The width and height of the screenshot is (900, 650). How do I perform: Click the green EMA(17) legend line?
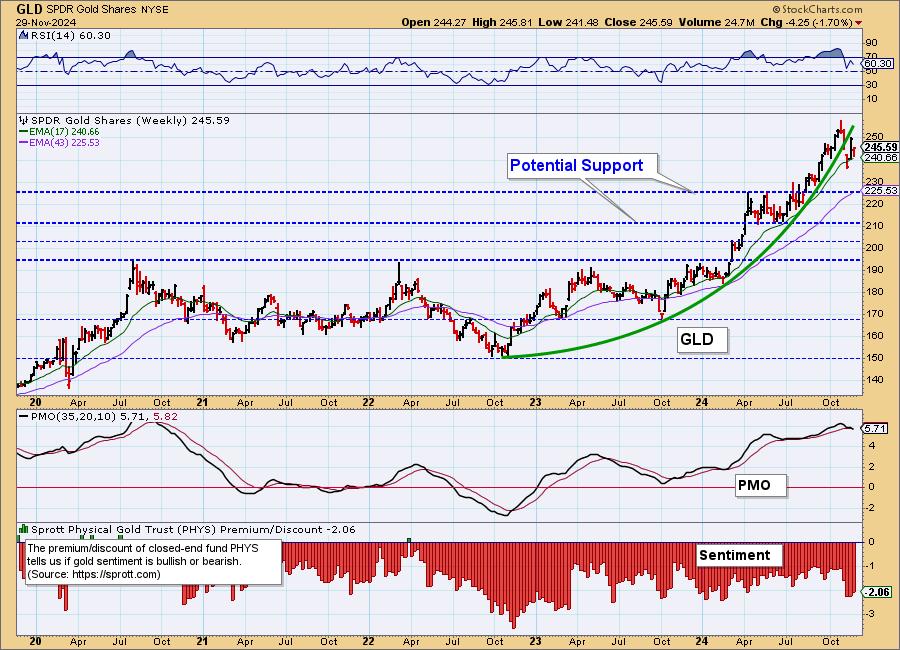tap(24, 131)
